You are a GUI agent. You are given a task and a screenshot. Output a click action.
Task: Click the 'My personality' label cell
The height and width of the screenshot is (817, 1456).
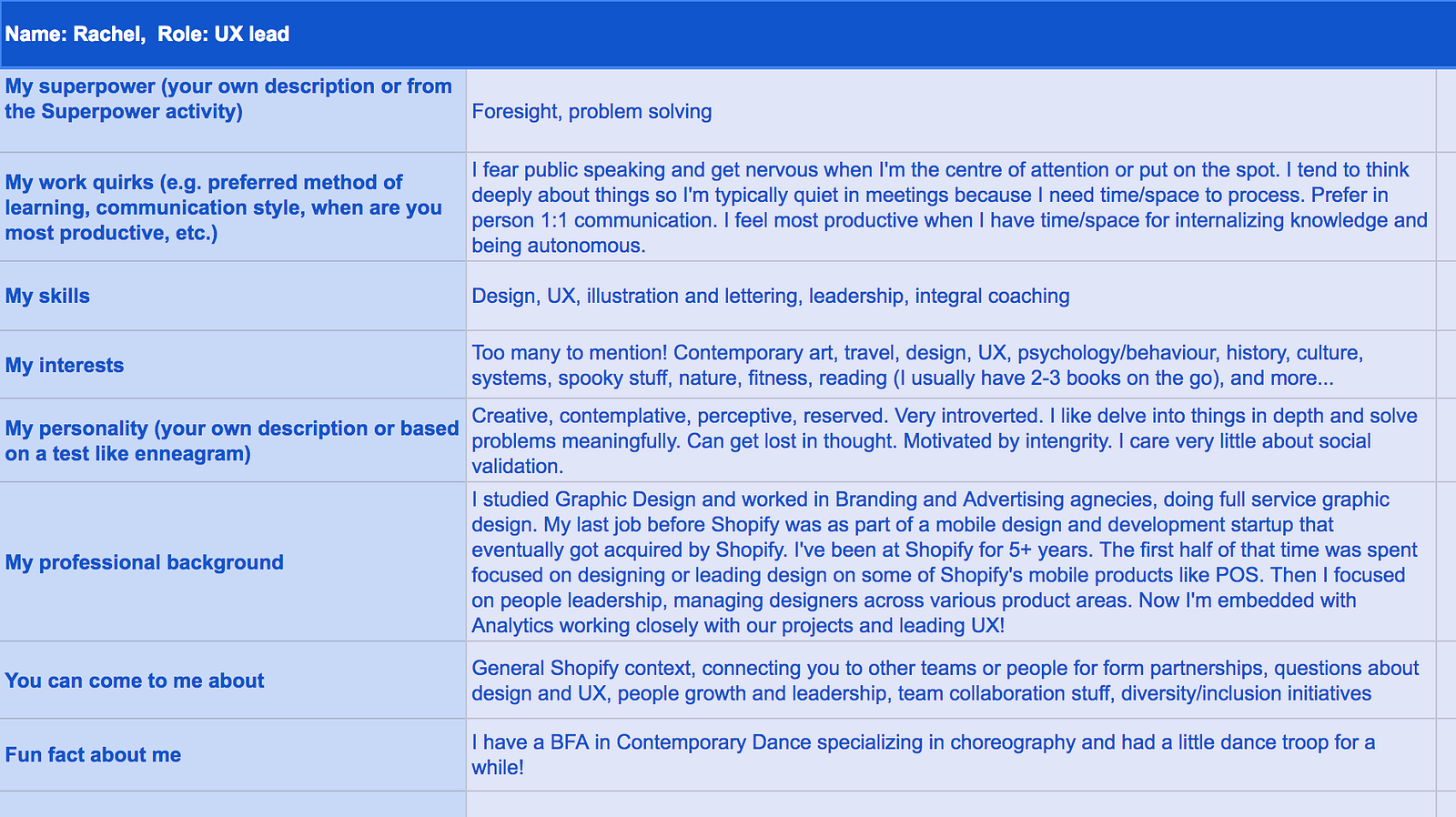tap(233, 440)
